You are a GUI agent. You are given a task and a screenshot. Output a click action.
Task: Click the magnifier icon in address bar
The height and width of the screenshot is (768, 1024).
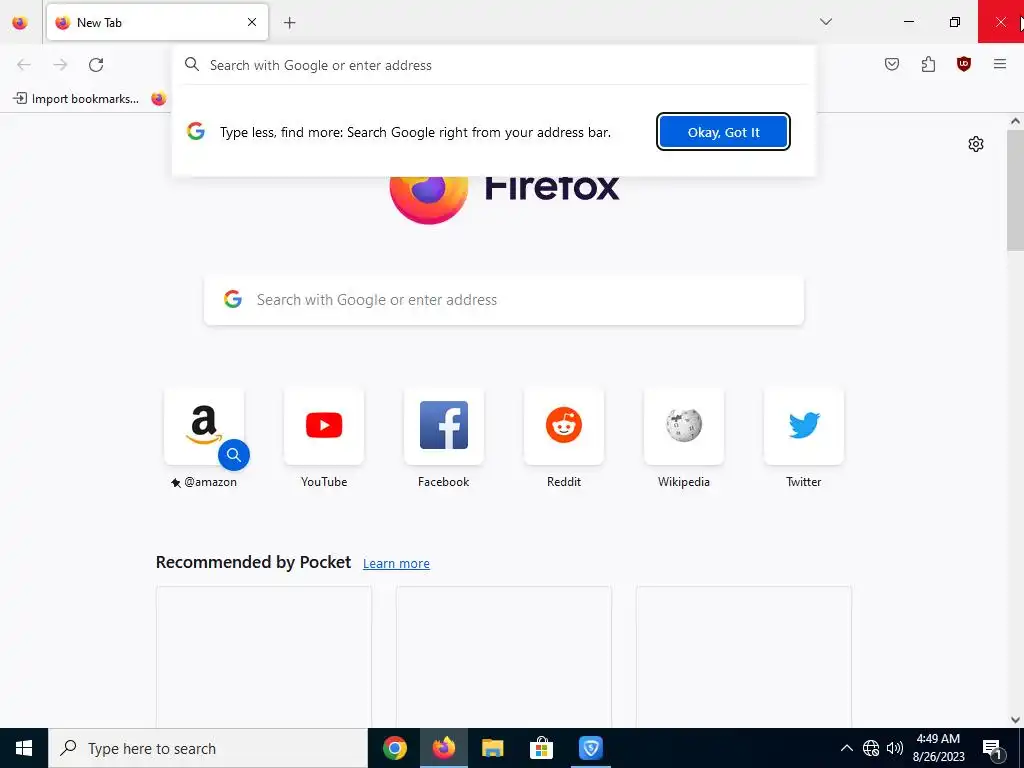point(191,64)
